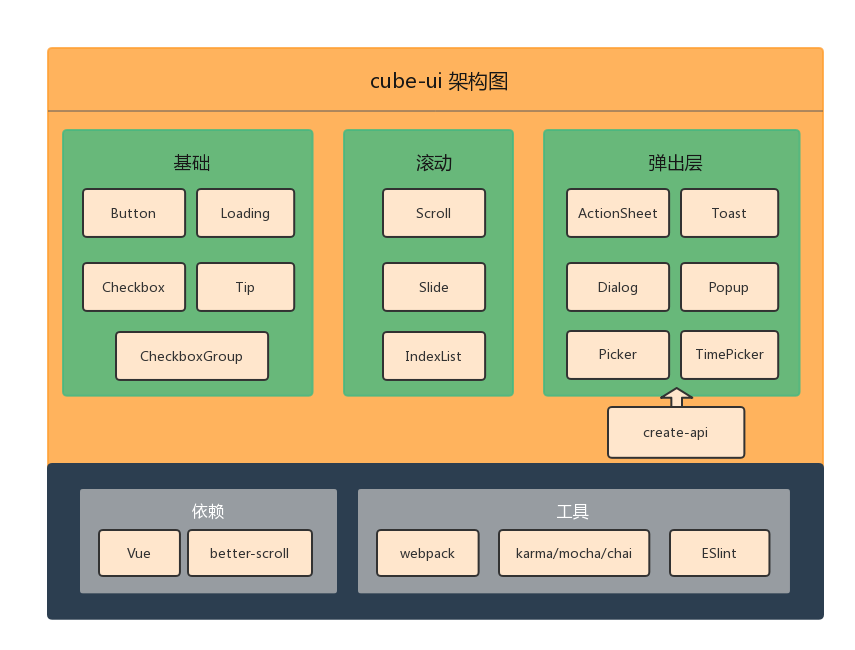
Task: Select the ActionSheet component box
Action: pos(618,213)
